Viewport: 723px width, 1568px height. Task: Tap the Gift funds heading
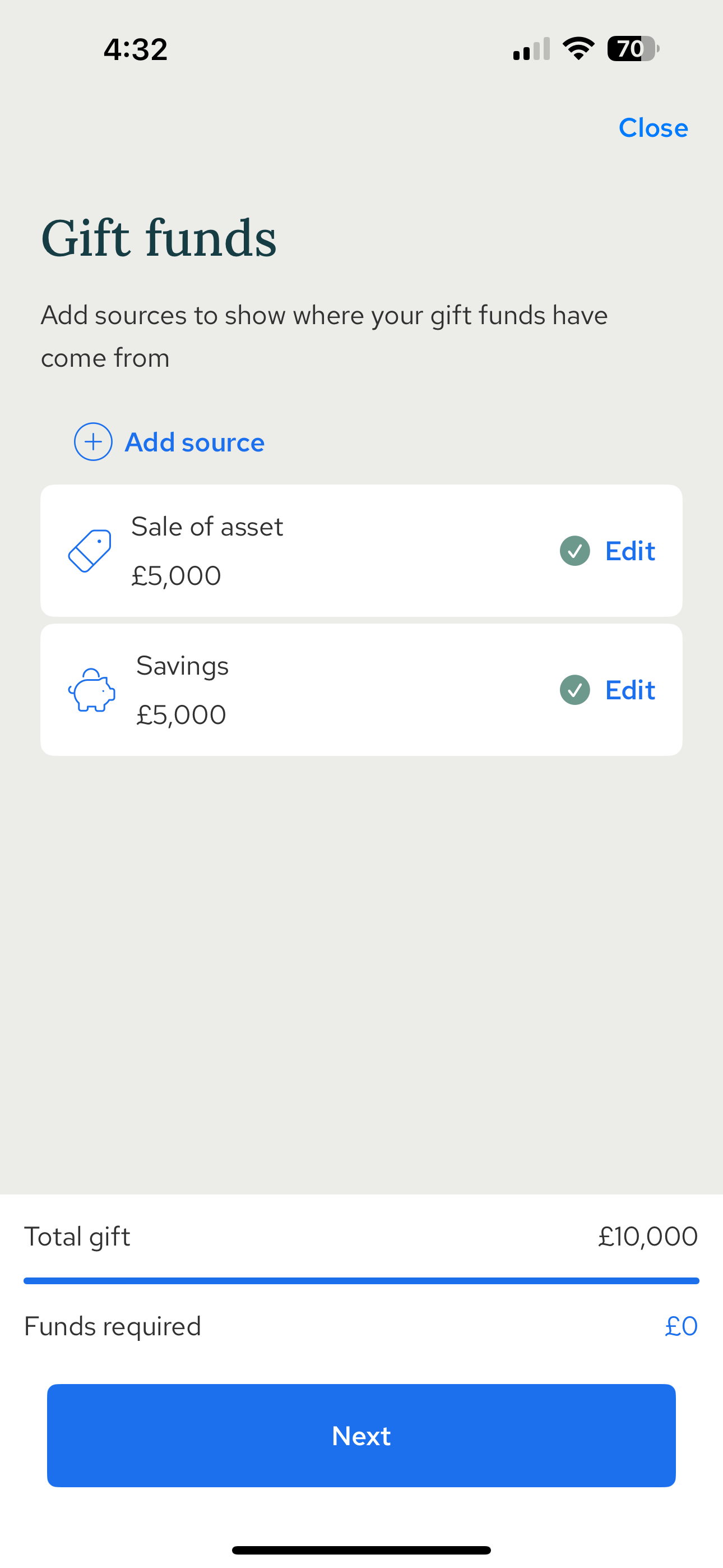(x=159, y=238)
